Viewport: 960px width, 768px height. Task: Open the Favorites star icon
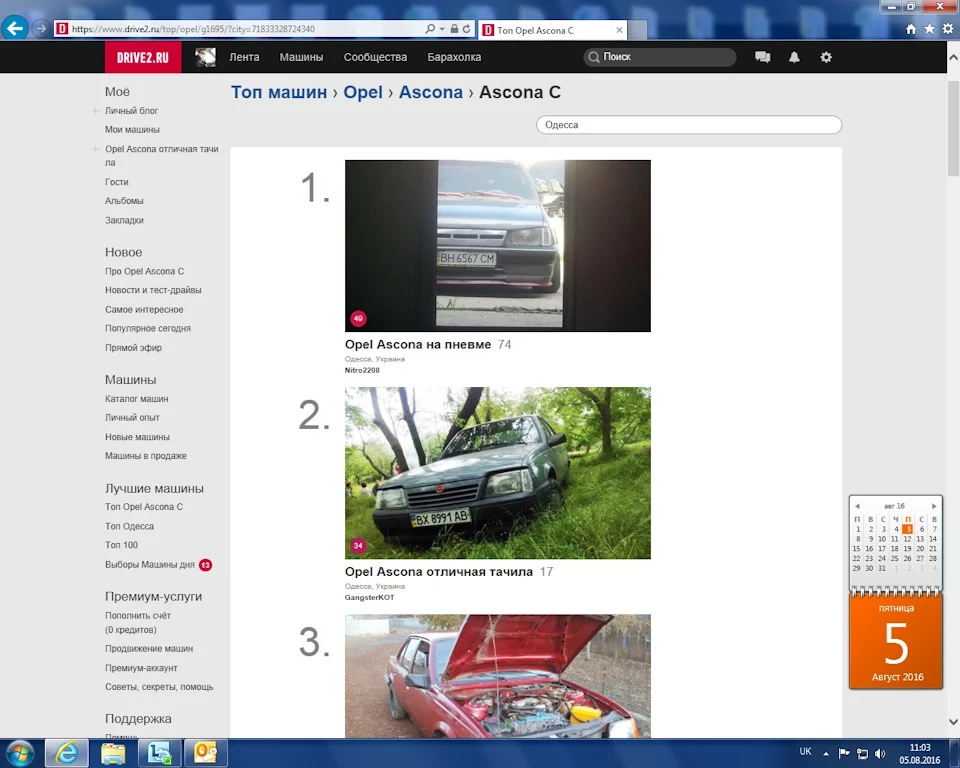click(x=929, y=29)
